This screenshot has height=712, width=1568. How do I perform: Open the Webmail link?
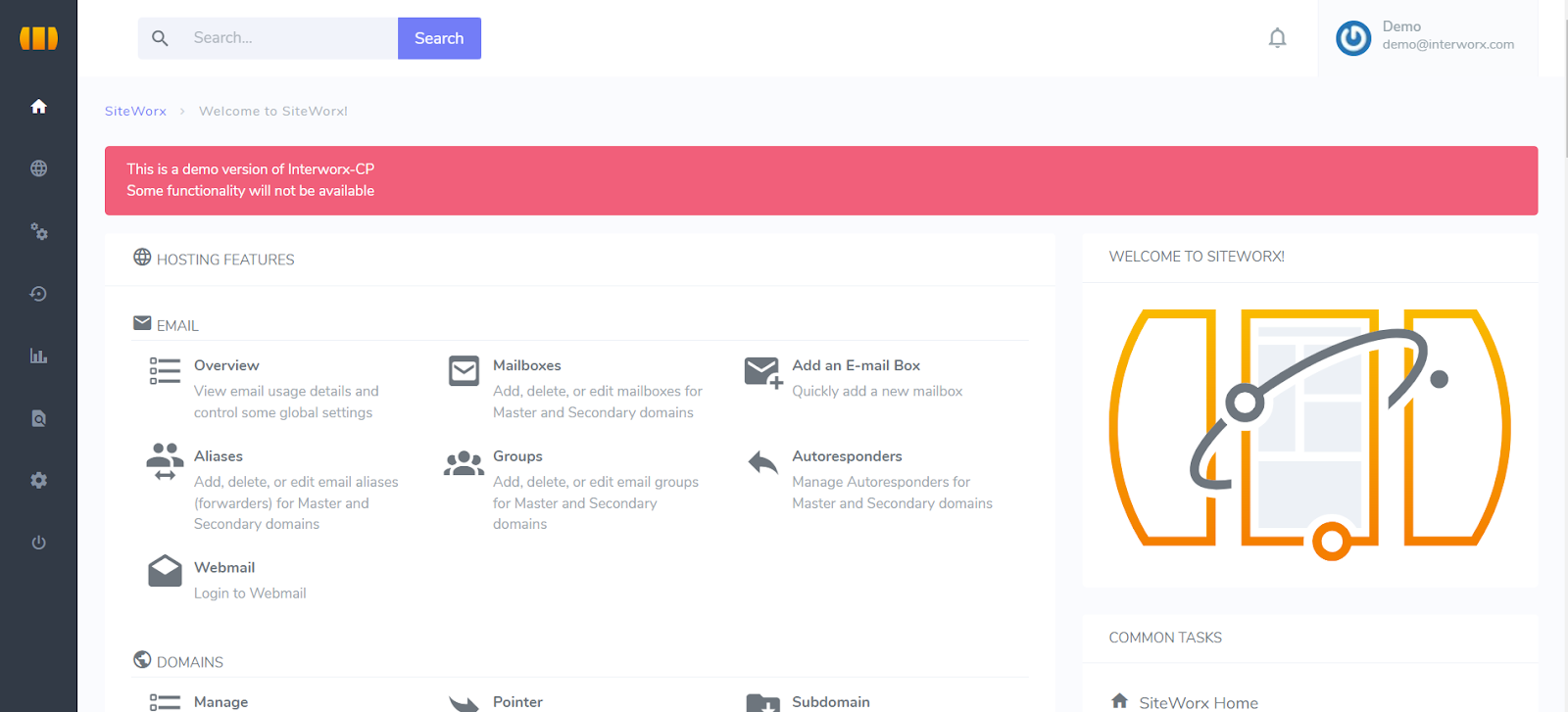224,567
